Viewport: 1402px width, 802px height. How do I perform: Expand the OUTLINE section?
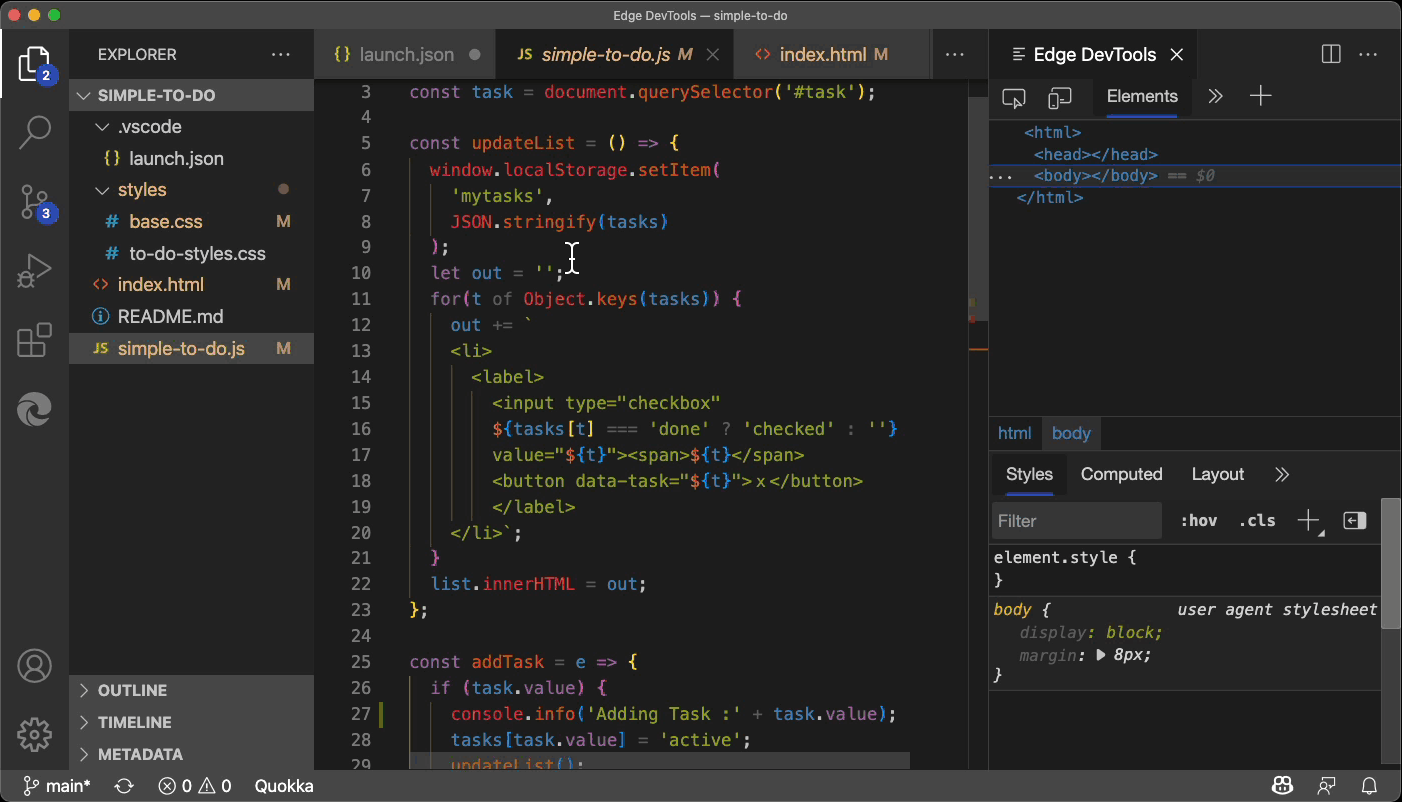[x=132, y=691]
